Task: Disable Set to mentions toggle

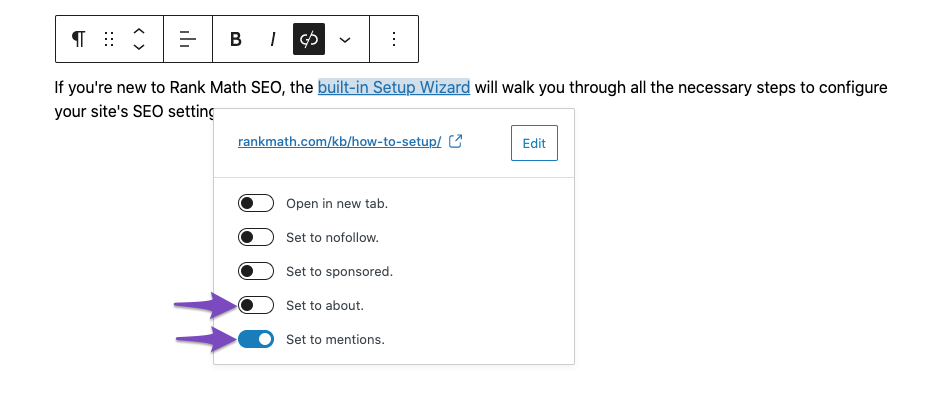Action: (x=256, y=340)
